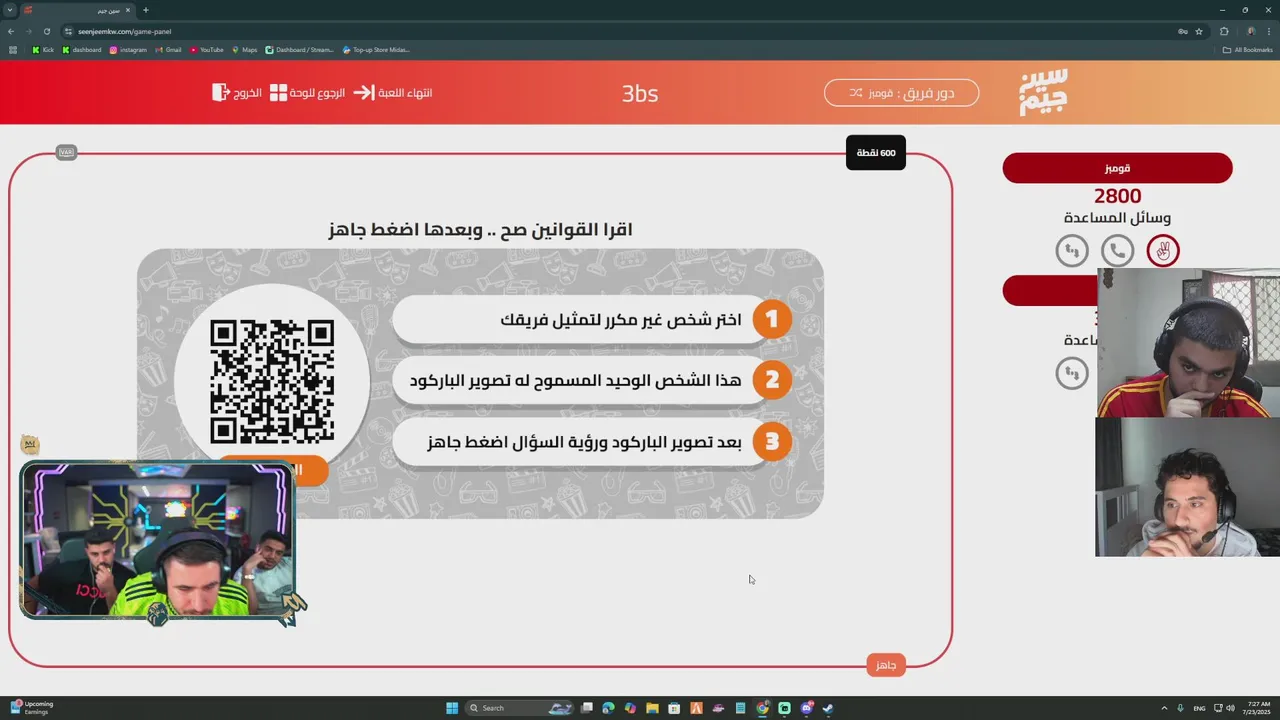Click the browser reload icon
The image size is (1280, 720).
[x=46, y=31]
